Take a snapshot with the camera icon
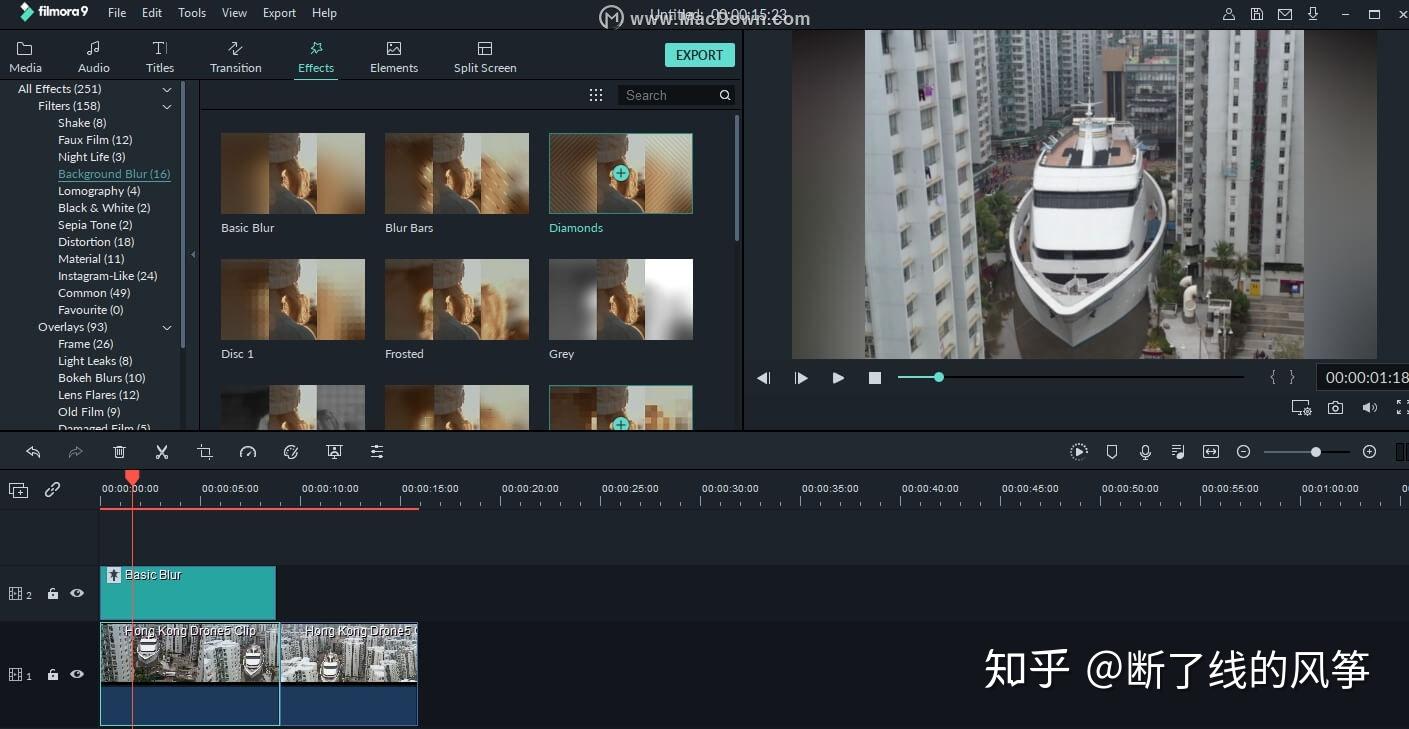Image resolution: width=1409 pixels, height=729 pixels. coord(1335,407)
